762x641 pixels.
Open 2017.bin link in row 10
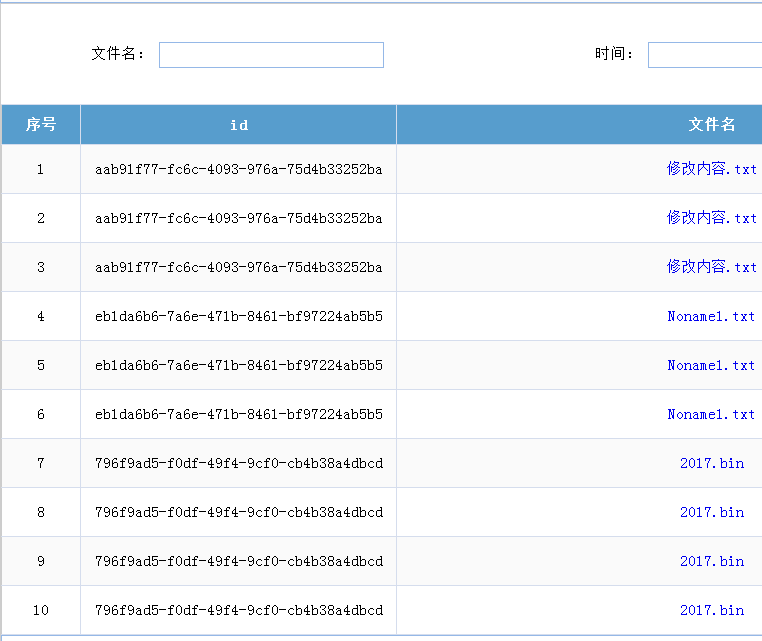tap(712, 610)
